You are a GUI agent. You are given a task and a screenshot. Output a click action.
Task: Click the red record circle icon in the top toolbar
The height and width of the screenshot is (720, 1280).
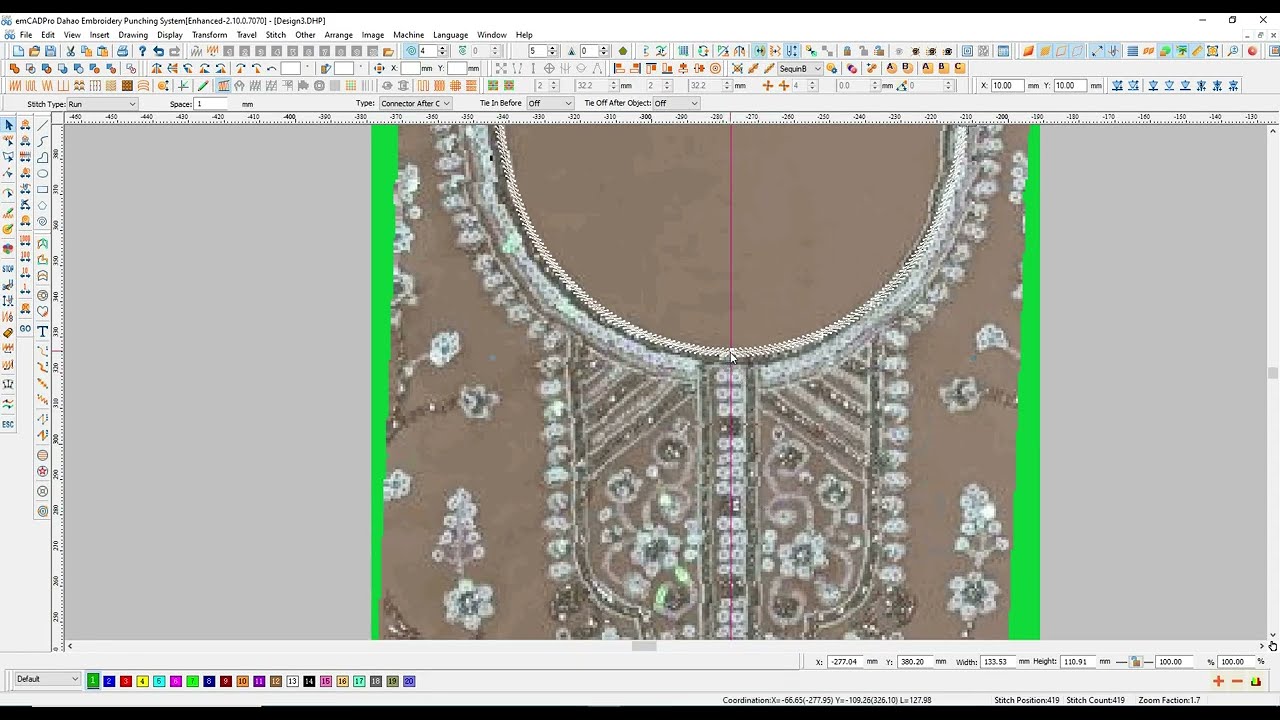coord(1252,51)
